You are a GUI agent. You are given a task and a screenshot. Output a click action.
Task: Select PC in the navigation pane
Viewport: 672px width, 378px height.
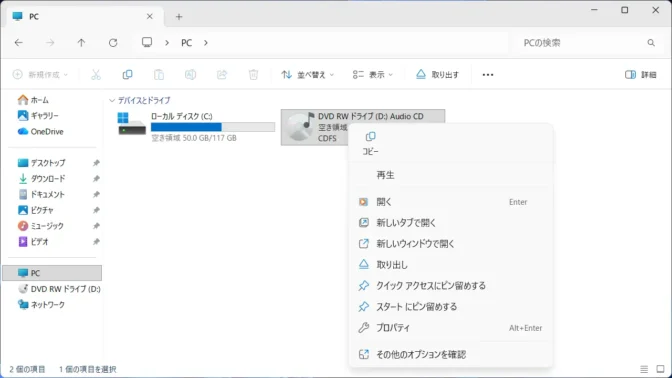tap(52, 273)
